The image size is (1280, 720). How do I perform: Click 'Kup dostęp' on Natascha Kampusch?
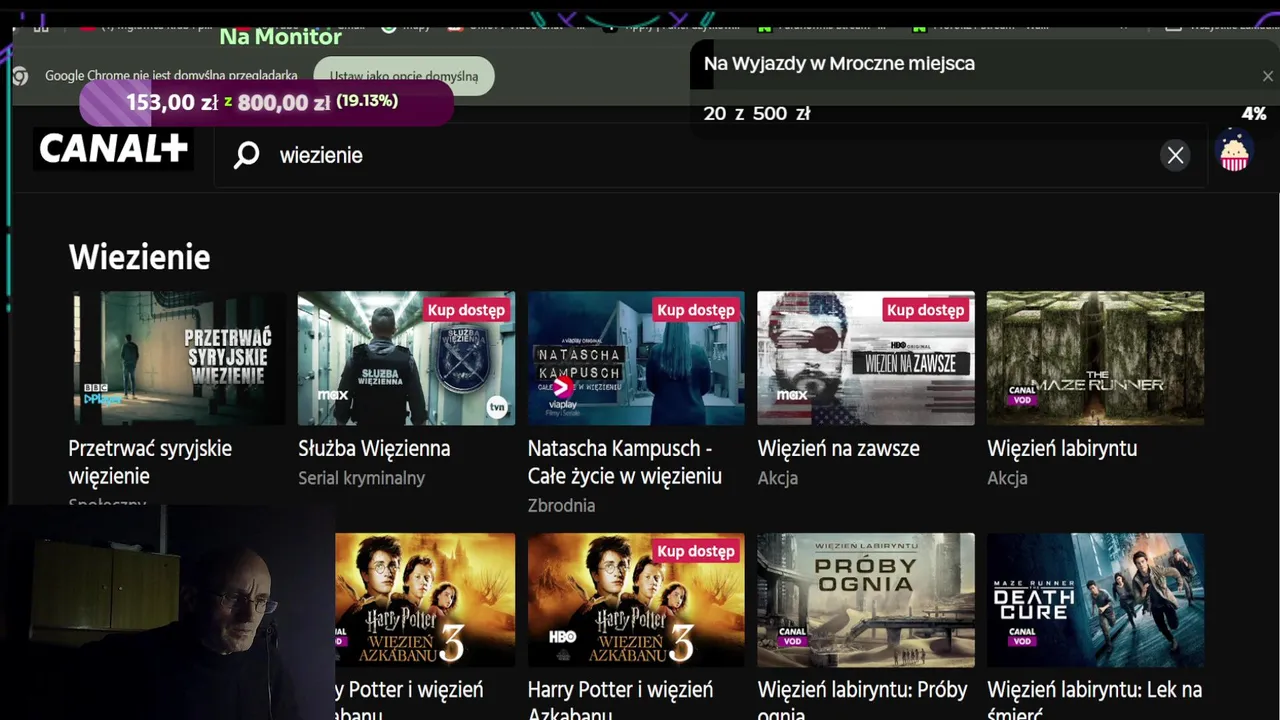pyautogui.click(x=696, y=310)
